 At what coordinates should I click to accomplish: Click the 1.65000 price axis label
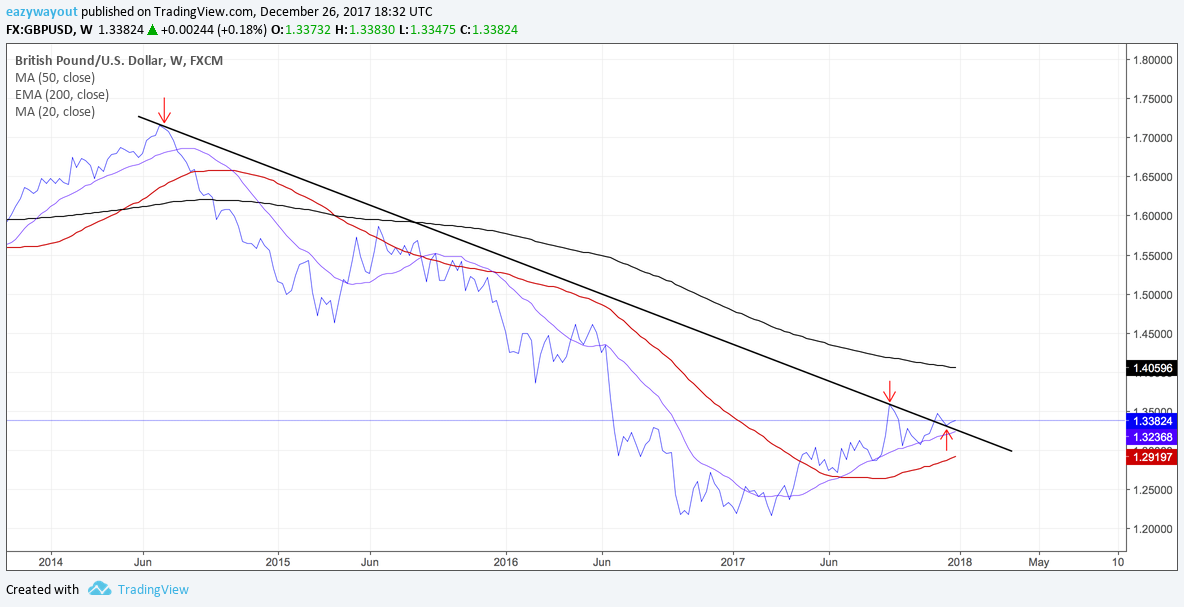[1151, 177]
